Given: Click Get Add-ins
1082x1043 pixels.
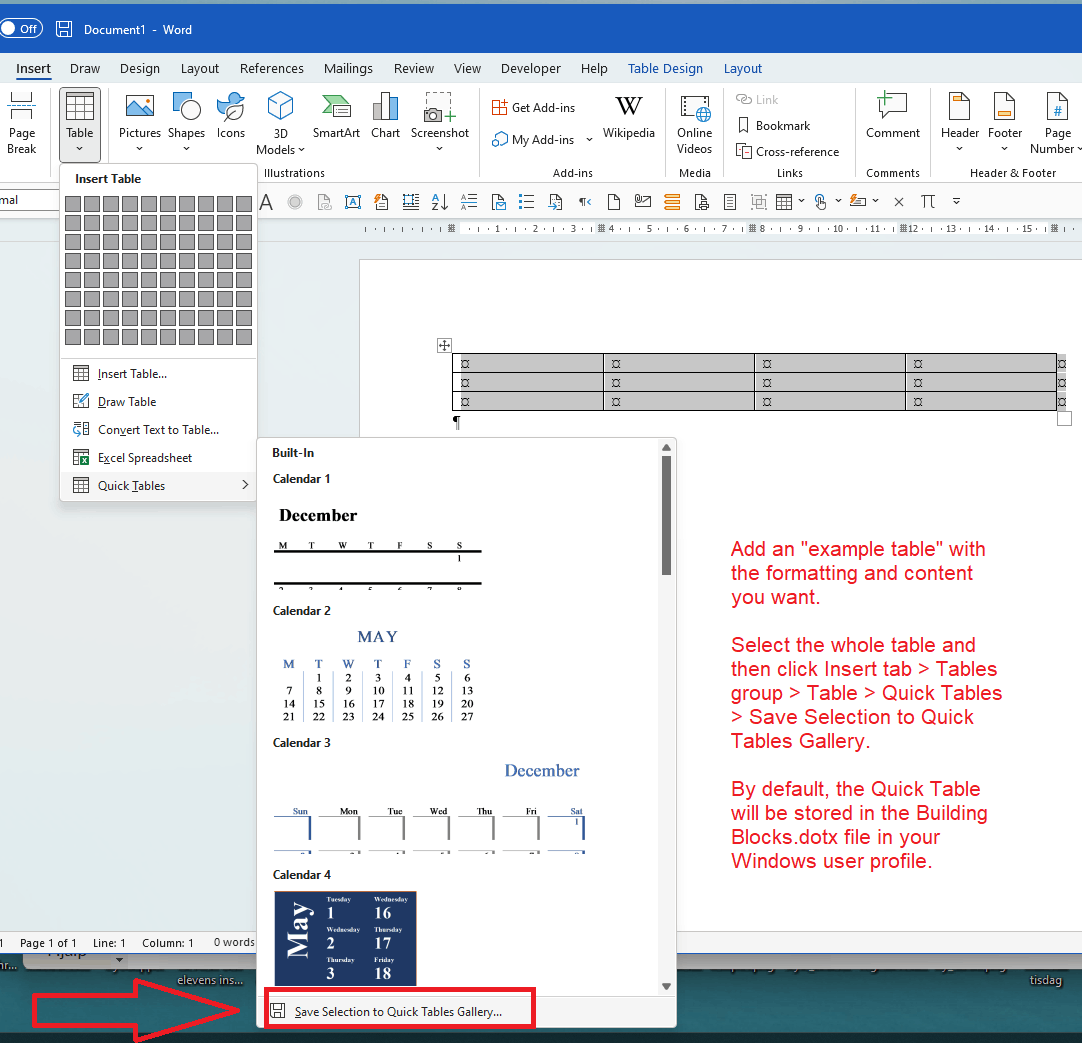Looking at the screenshot, I should 533,108.
